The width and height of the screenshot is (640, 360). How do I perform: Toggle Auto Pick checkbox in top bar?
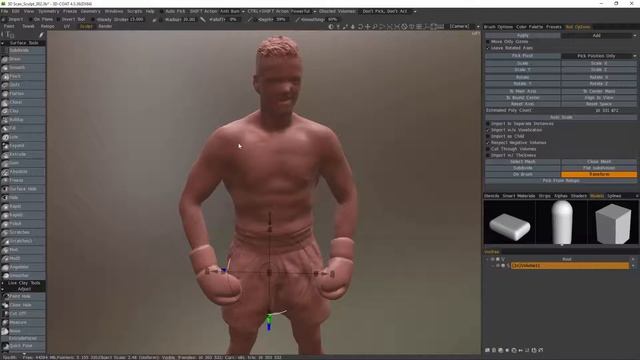click(162, 11)
